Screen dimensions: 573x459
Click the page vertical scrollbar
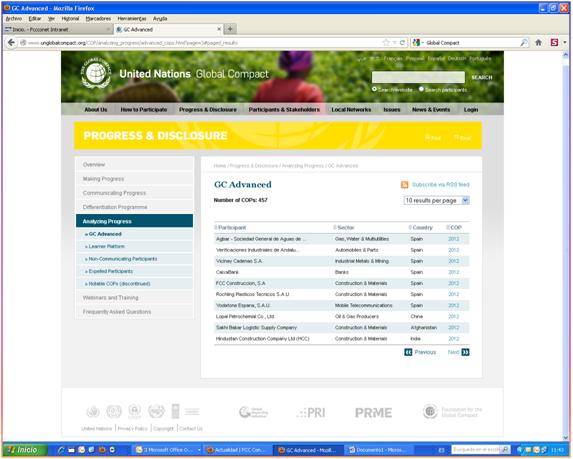(565, 246)
